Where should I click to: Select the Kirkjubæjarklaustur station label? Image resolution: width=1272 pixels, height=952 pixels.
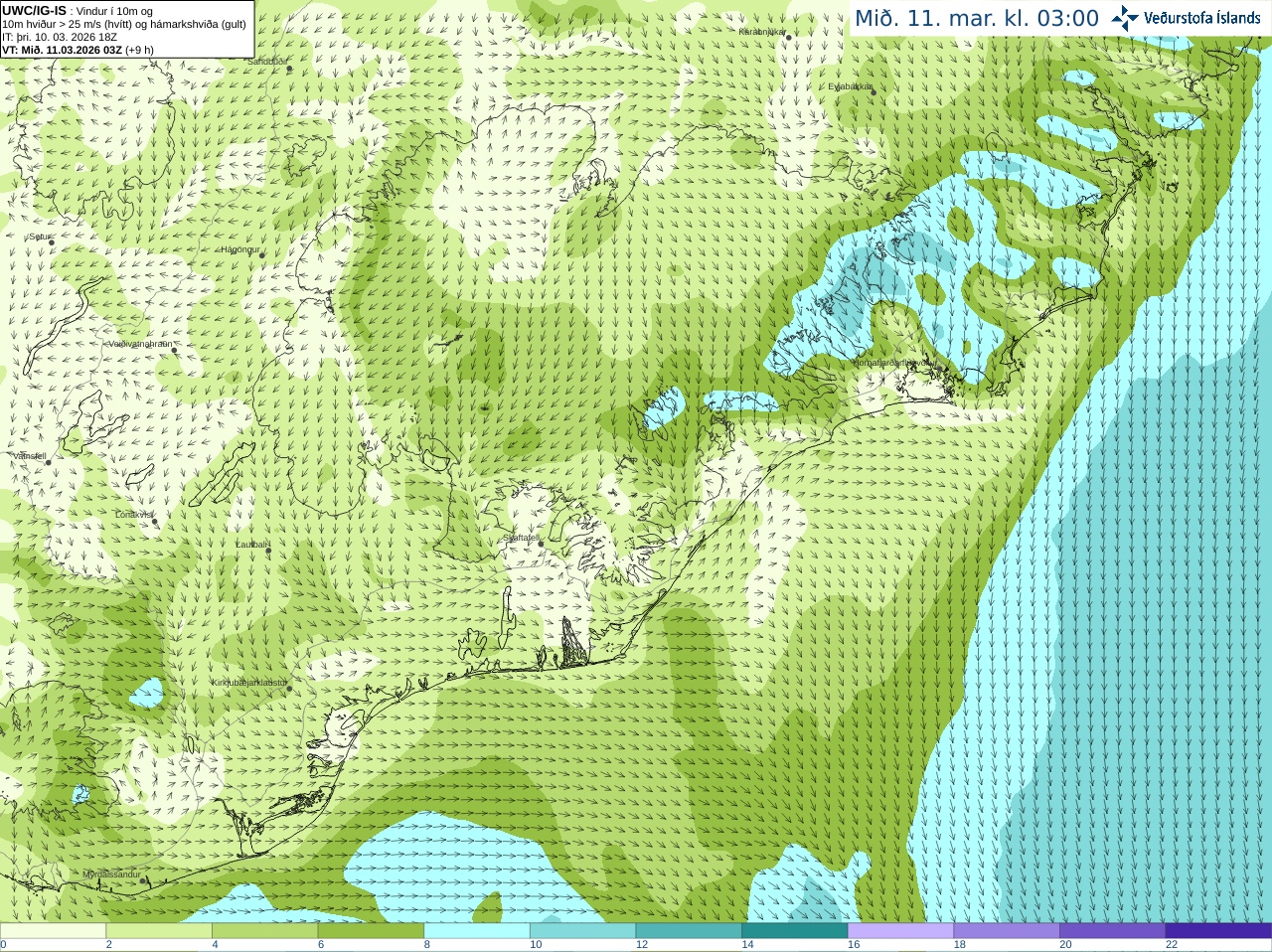[249, 683]
